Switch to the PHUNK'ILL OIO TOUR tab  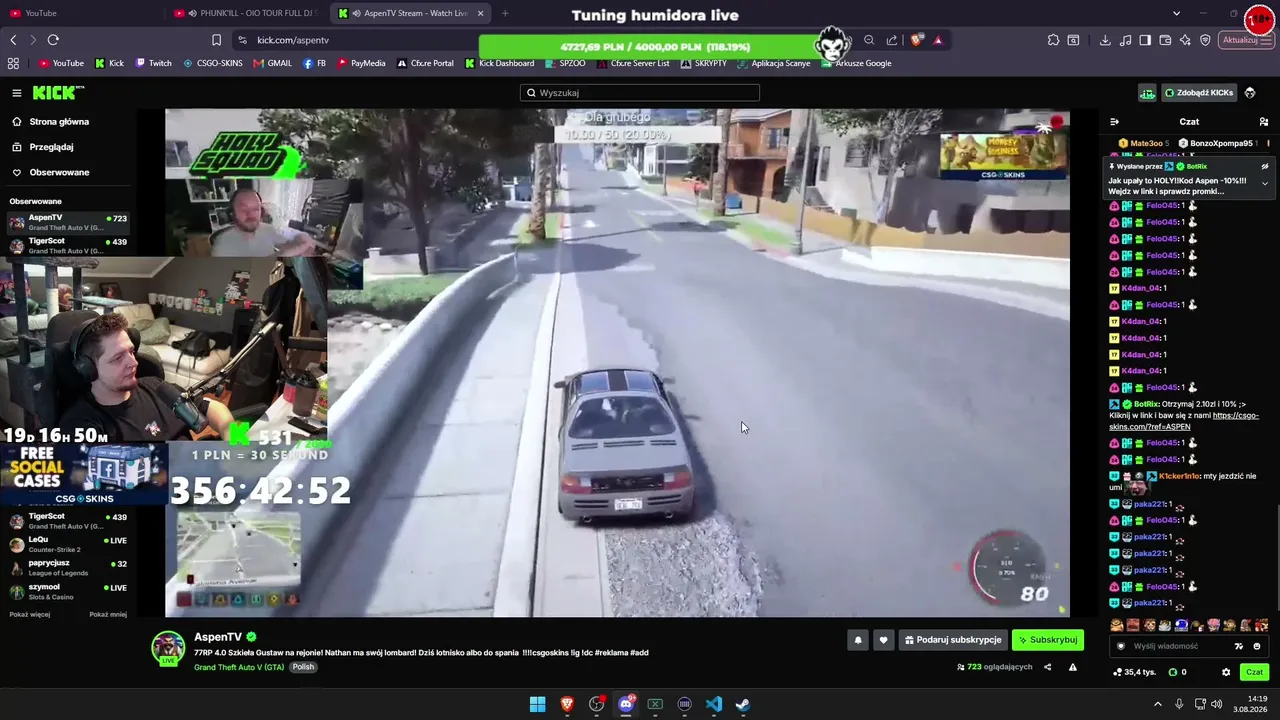pyautogui.click(x=248, y=13)
